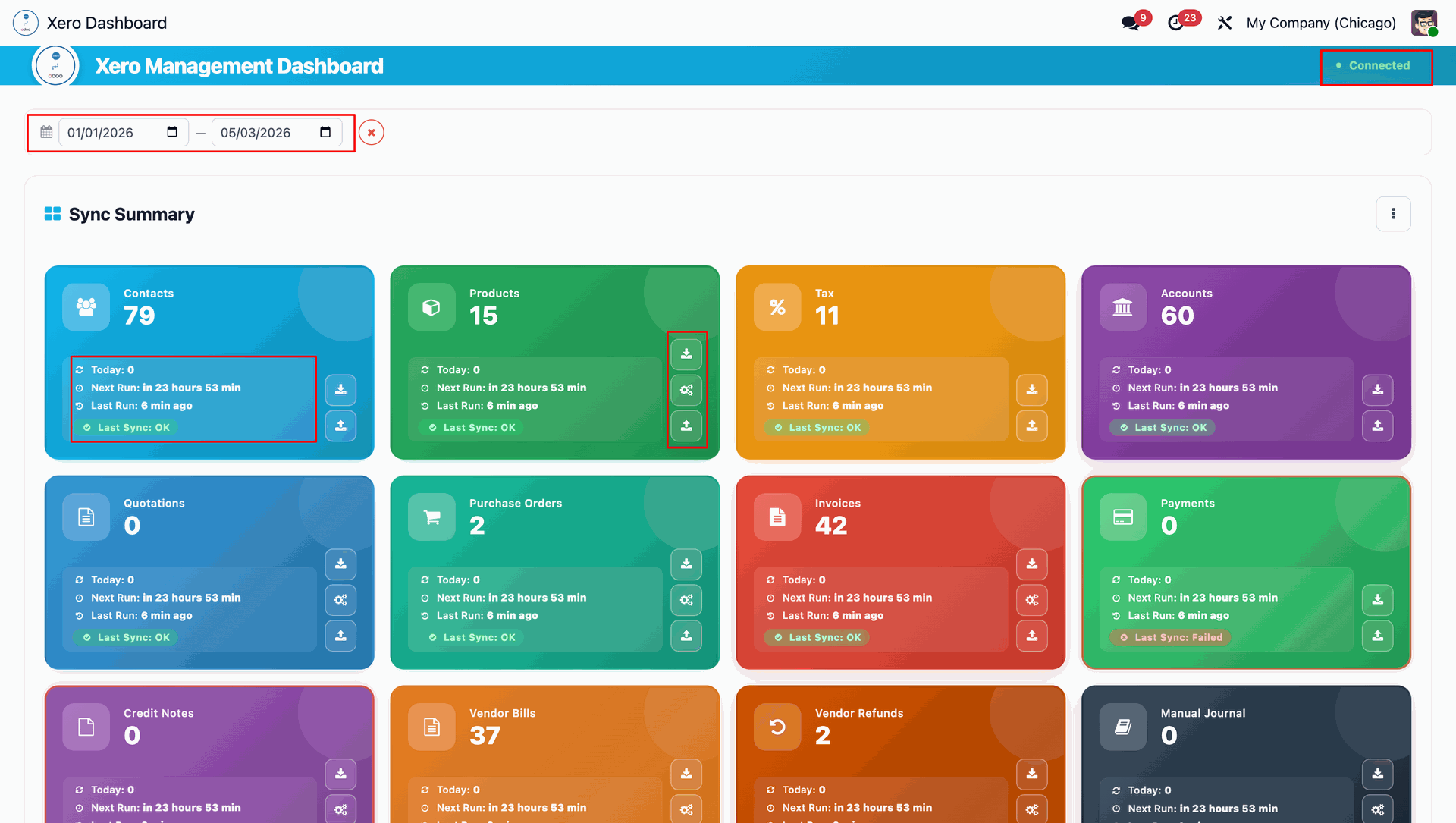Click the Contacts import download icon
Viewport: 1456px width, 823px height.
tap(340, 390)
